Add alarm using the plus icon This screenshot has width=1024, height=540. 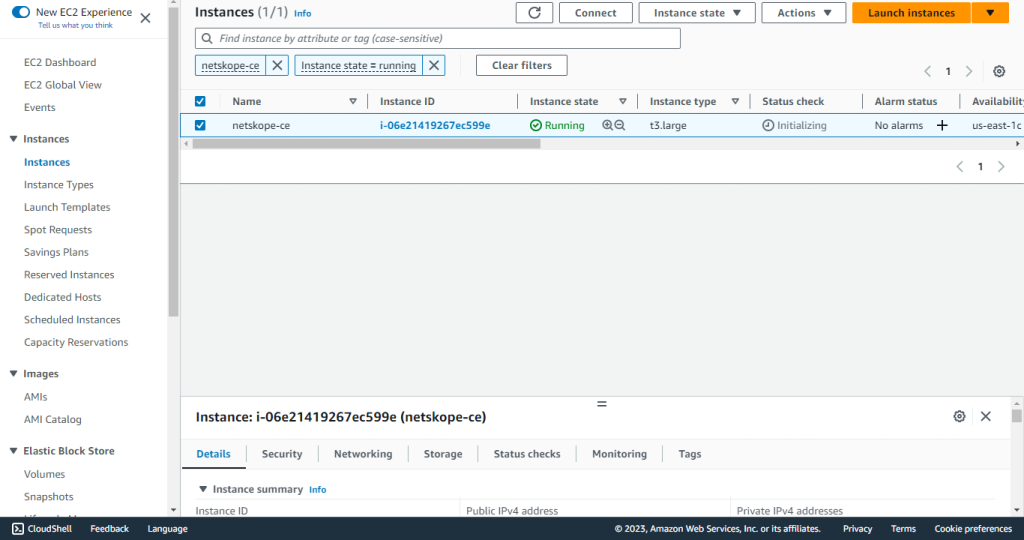(942, 125)
